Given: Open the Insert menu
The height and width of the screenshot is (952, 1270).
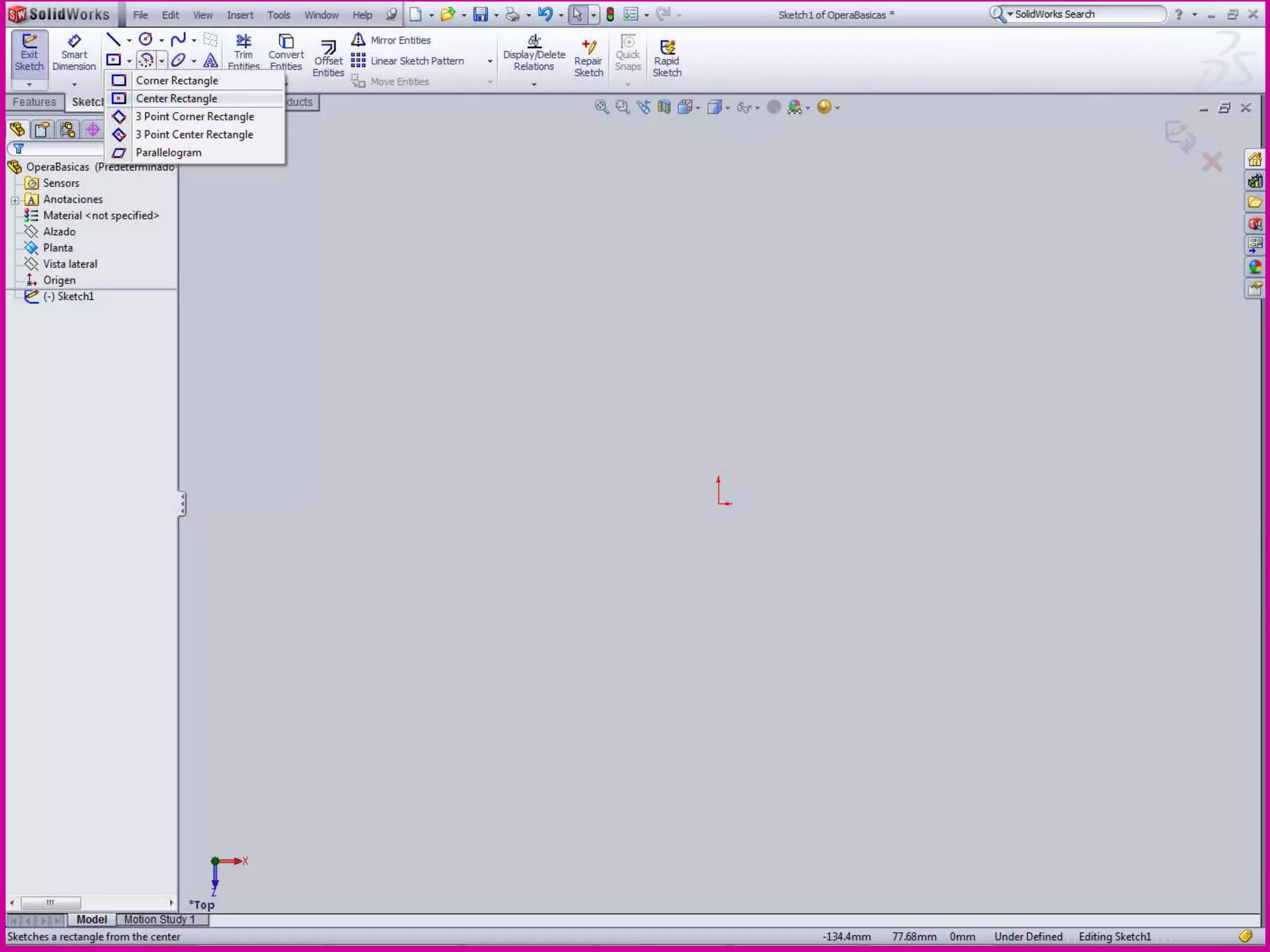Looking at the screenshot, I should point(239,15).
